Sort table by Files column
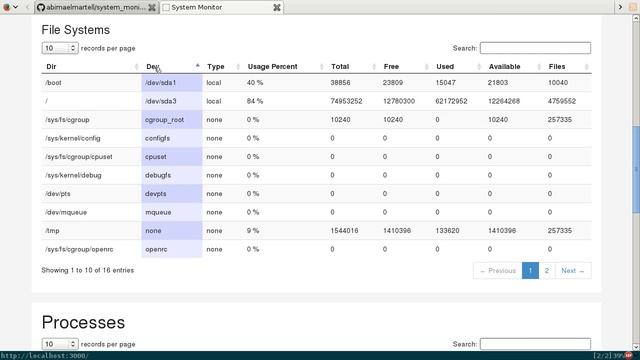The width and height of the screenshot is (640, 360). 568,67
